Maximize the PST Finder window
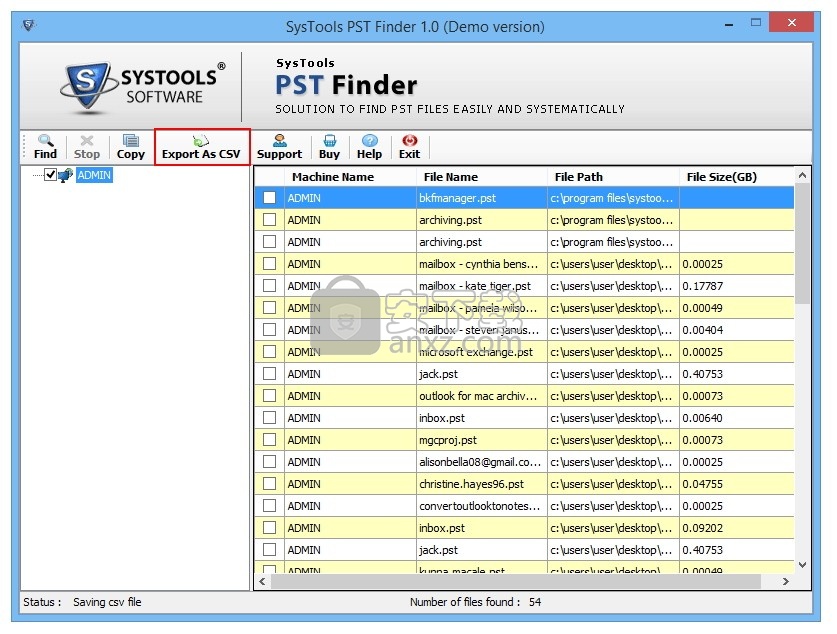Viewport: 837px width, 634px height. 756,22
